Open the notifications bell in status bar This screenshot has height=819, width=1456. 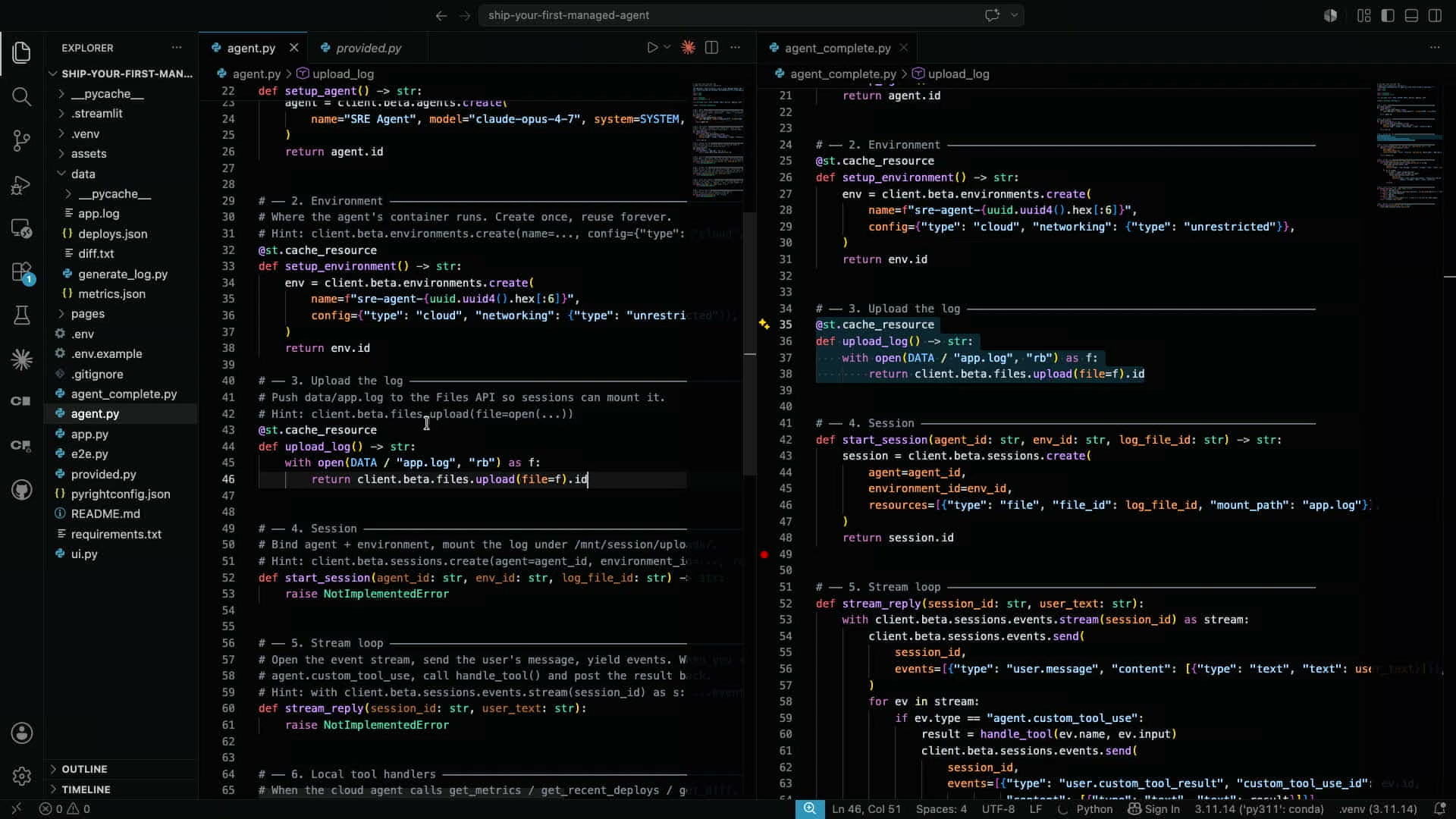click(x=1439, y=808)
